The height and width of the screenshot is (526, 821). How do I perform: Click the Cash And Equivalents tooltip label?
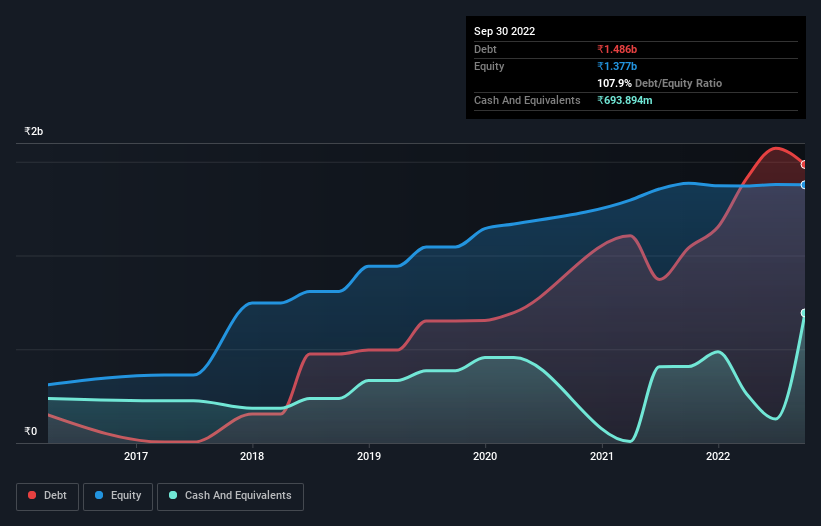527,100
